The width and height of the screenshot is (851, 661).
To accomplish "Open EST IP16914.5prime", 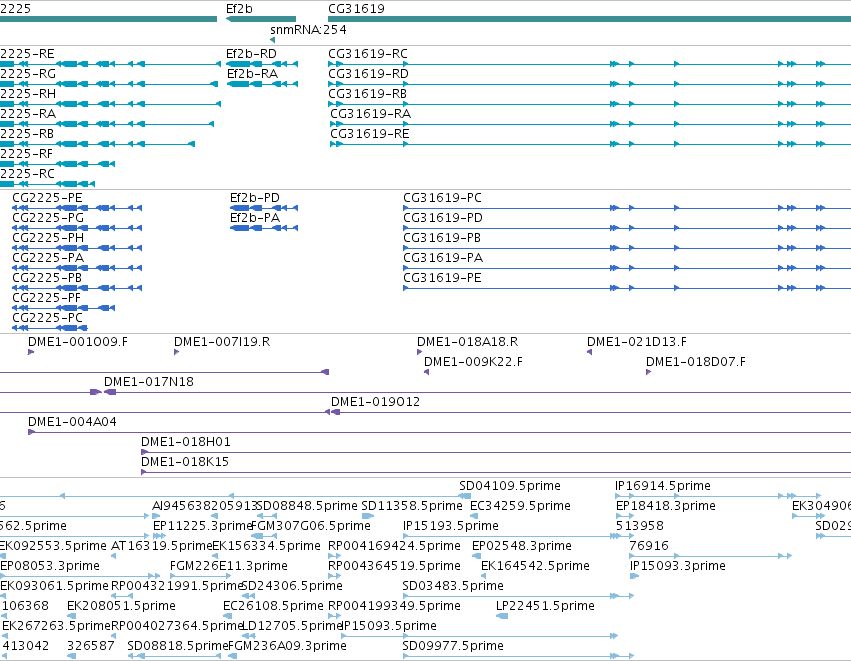I will coord(663,486).
